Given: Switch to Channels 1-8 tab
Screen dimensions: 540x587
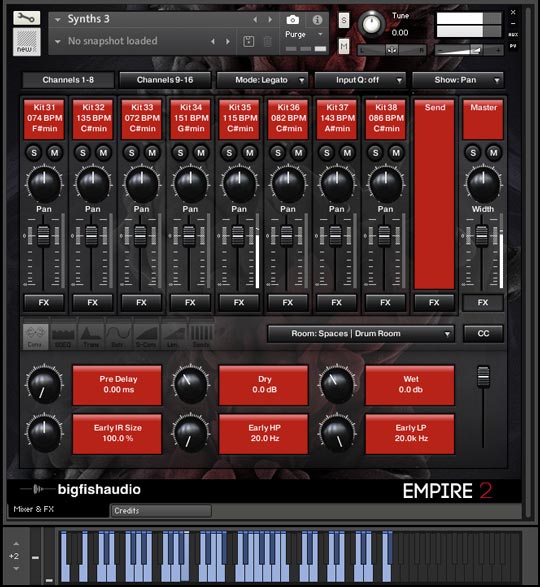Looking at the screenshot, I should coord(68,80).
